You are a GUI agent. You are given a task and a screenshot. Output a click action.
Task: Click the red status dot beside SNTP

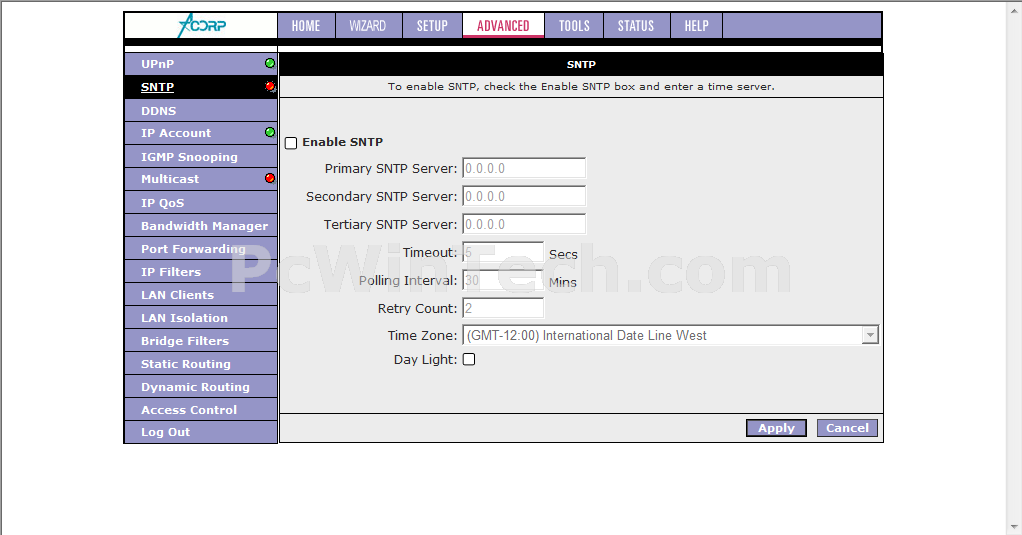270,86
